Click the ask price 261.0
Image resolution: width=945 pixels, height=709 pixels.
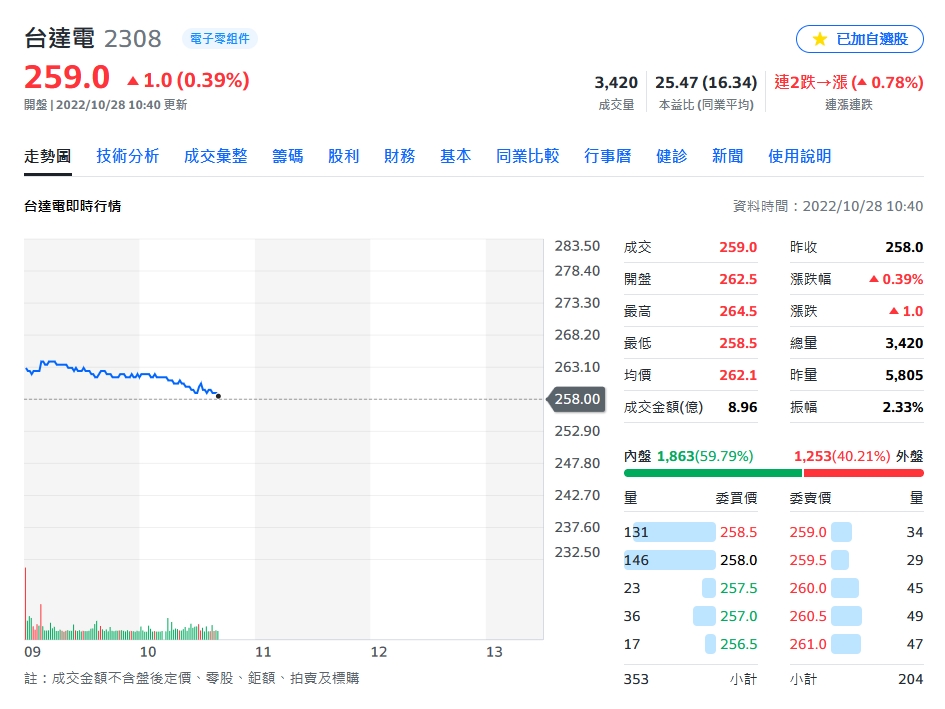(x=808, y=644)
